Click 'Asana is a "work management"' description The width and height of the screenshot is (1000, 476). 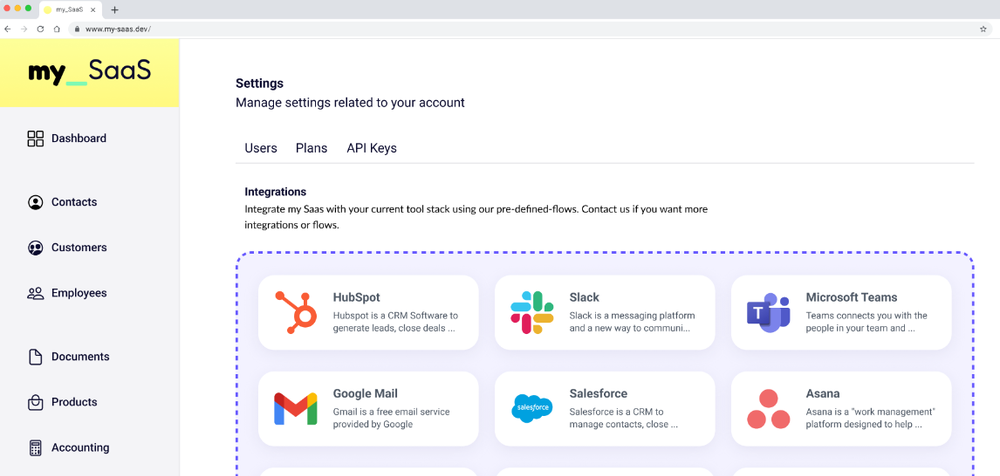[870, 412]
